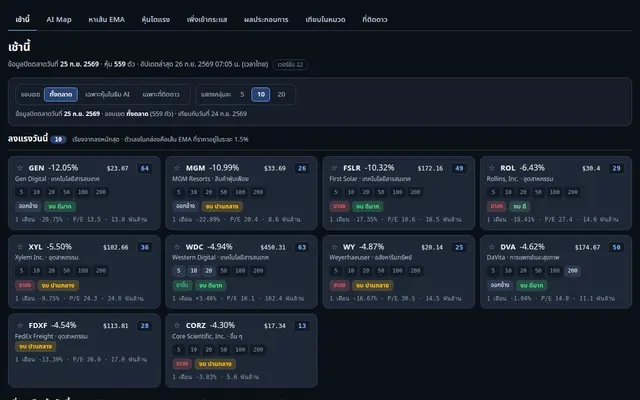The width and height of the screenshot is (640, 400).
Task: Open the WY ticker link
Action: 349,247
